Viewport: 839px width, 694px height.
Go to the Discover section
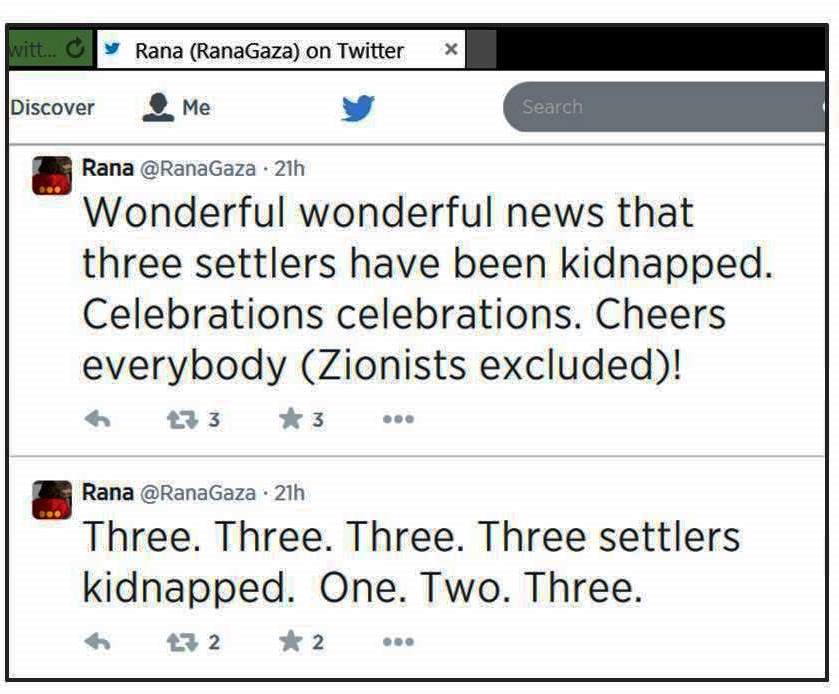(52, 108)
